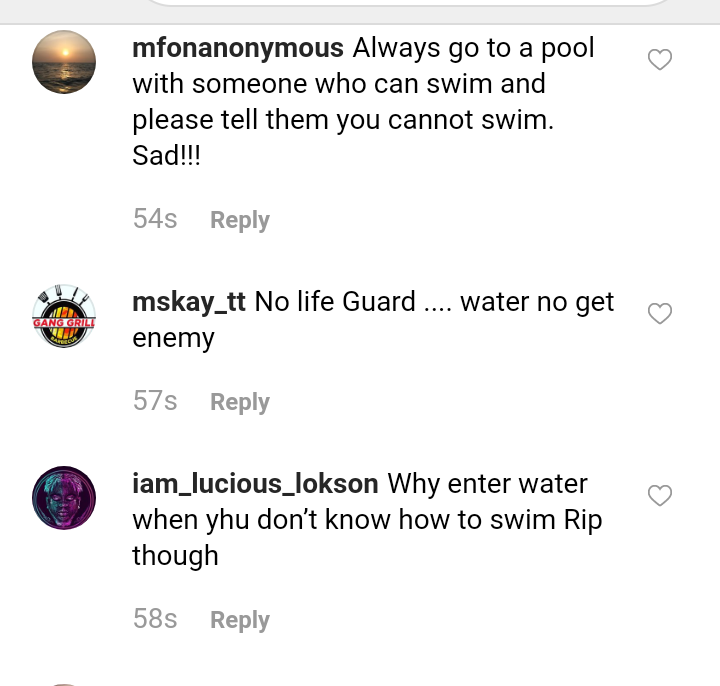Open the Gang Grill profile picture

(64, 316)
